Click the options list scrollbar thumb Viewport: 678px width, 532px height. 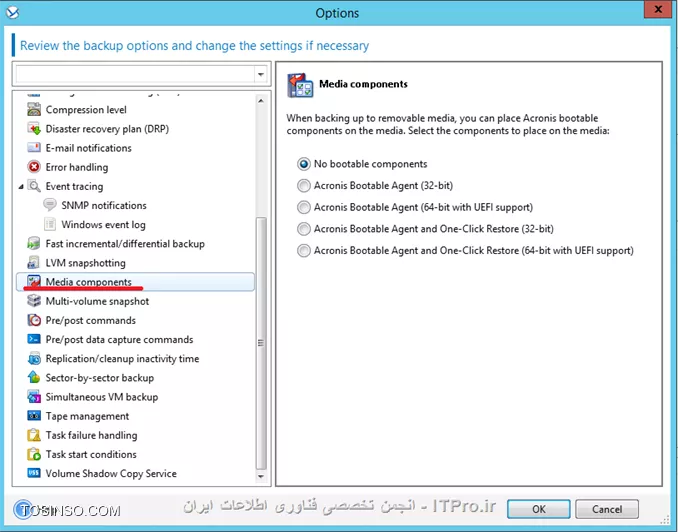(x=261, y=343)
